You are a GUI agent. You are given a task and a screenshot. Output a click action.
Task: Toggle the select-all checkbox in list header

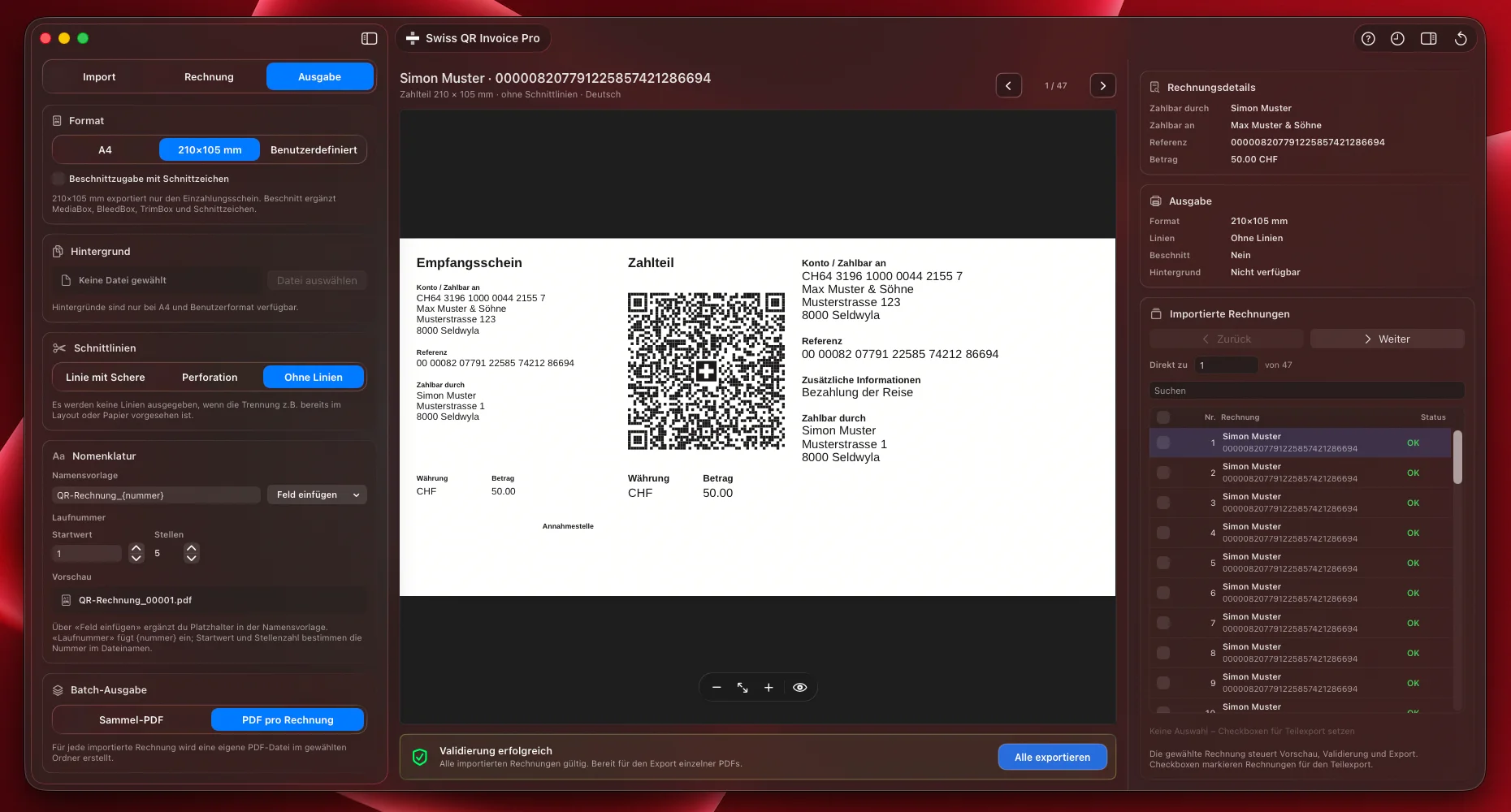1163,417
